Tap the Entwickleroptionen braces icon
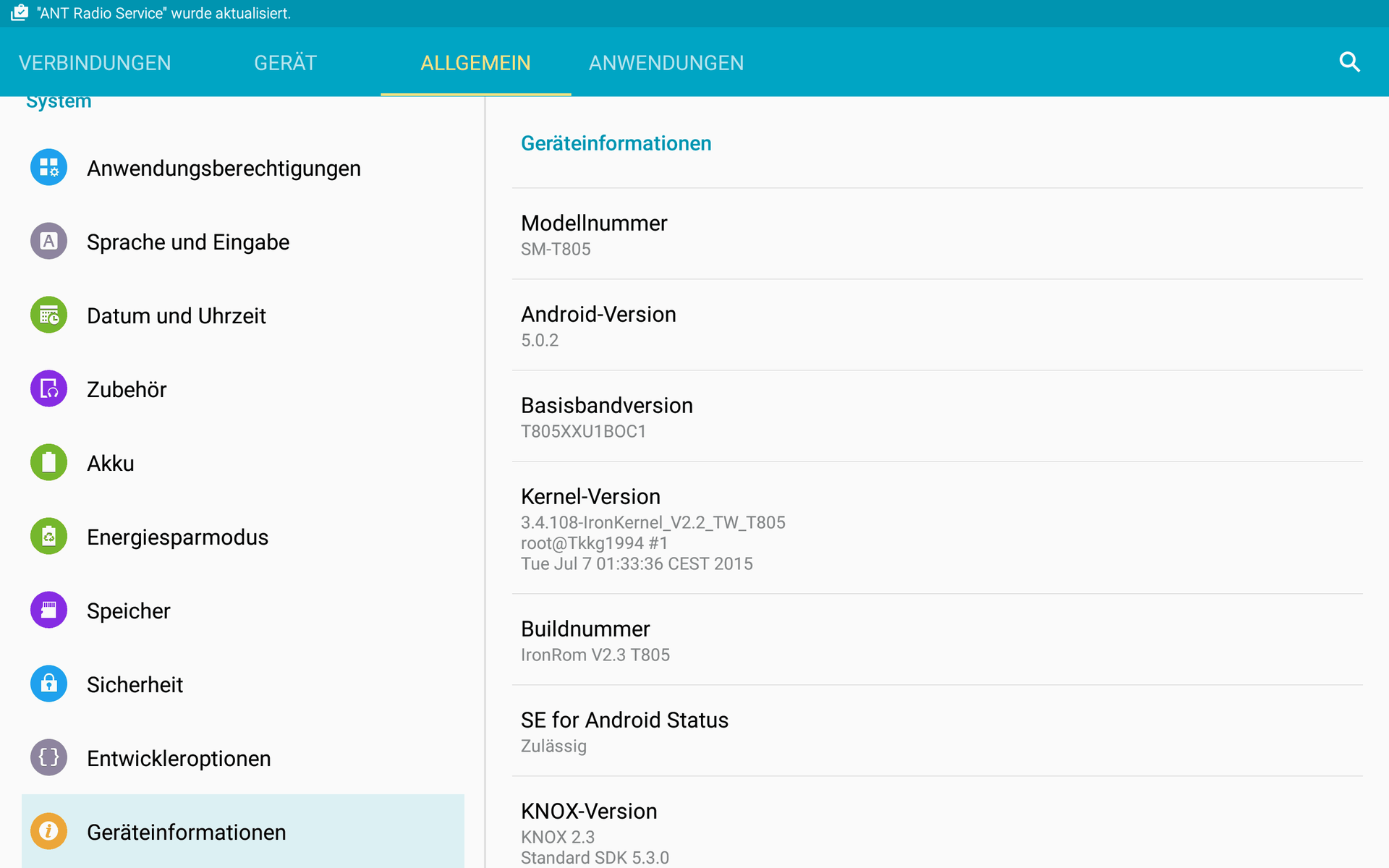Viewport: 1389px width, 868px height. pyautogui.click(x=48, y=758)
